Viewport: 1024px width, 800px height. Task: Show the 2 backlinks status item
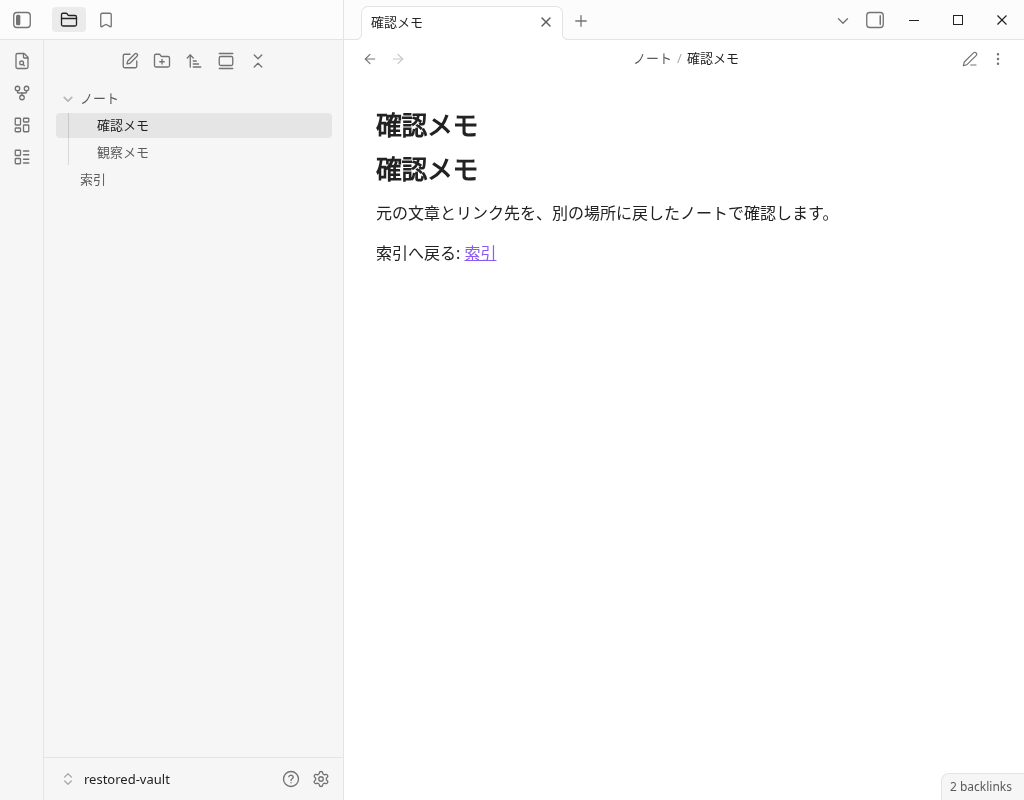(x=980, y=786)
